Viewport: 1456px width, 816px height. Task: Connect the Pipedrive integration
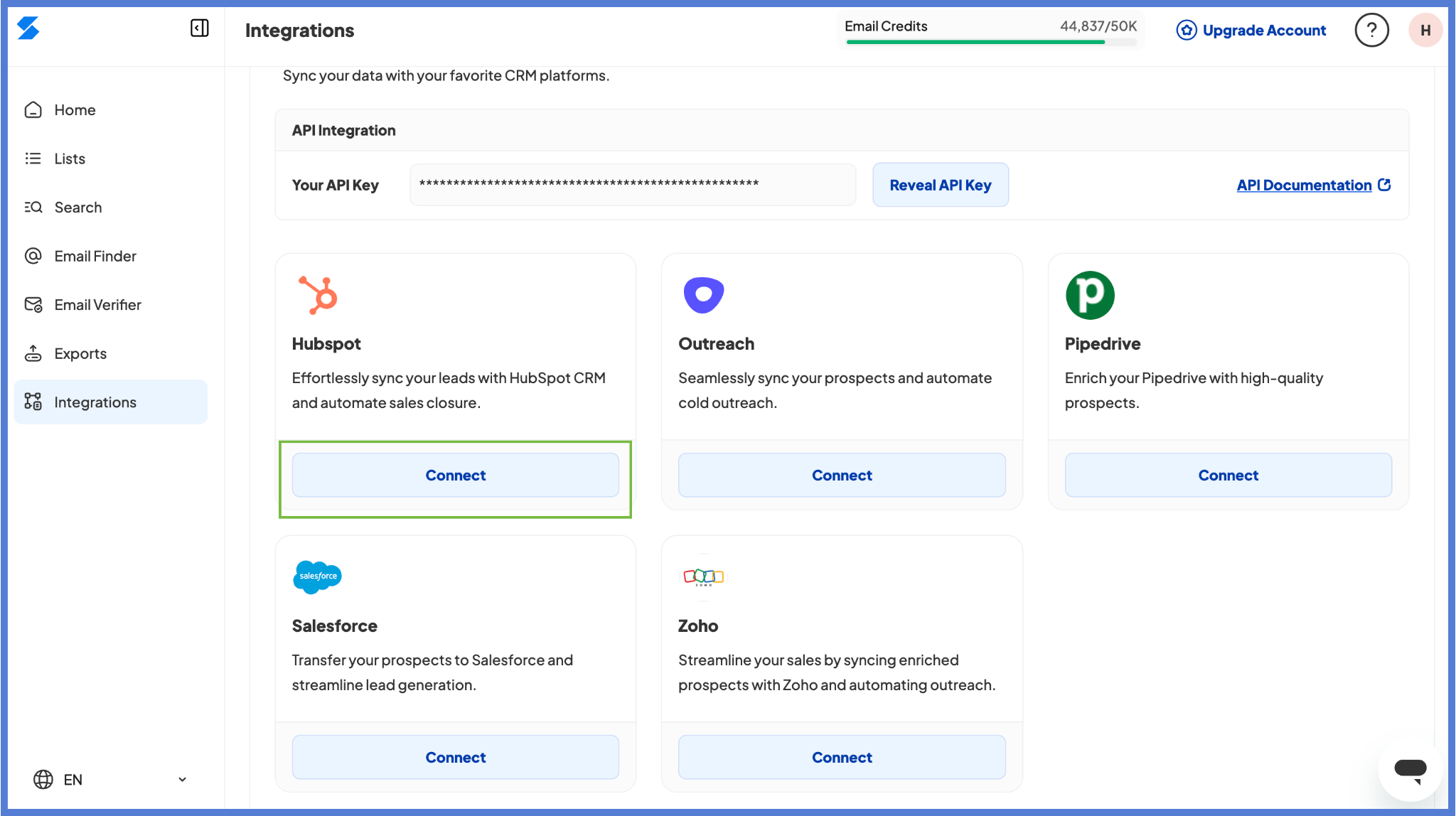[1228, 475]
